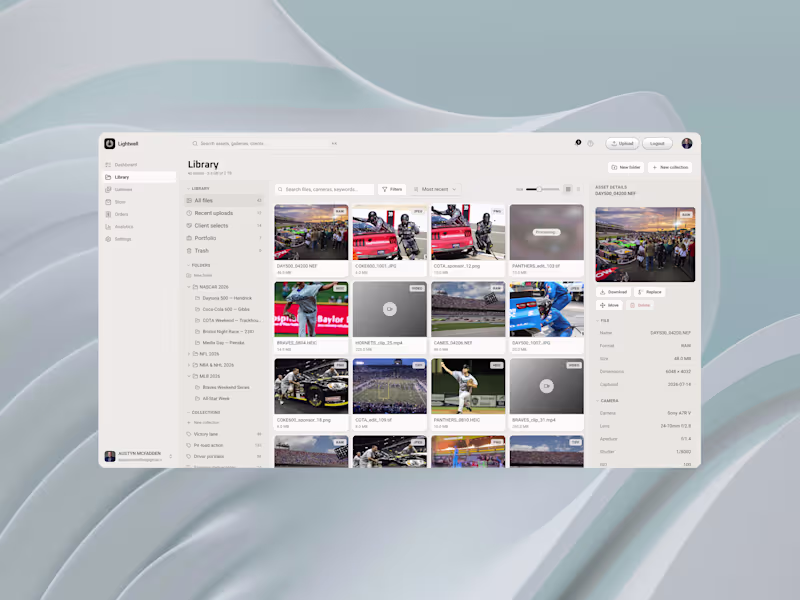Viewport: 800px width, 600px height.
Task: Click the gear icon beside Settings
Action: (108, 239)
